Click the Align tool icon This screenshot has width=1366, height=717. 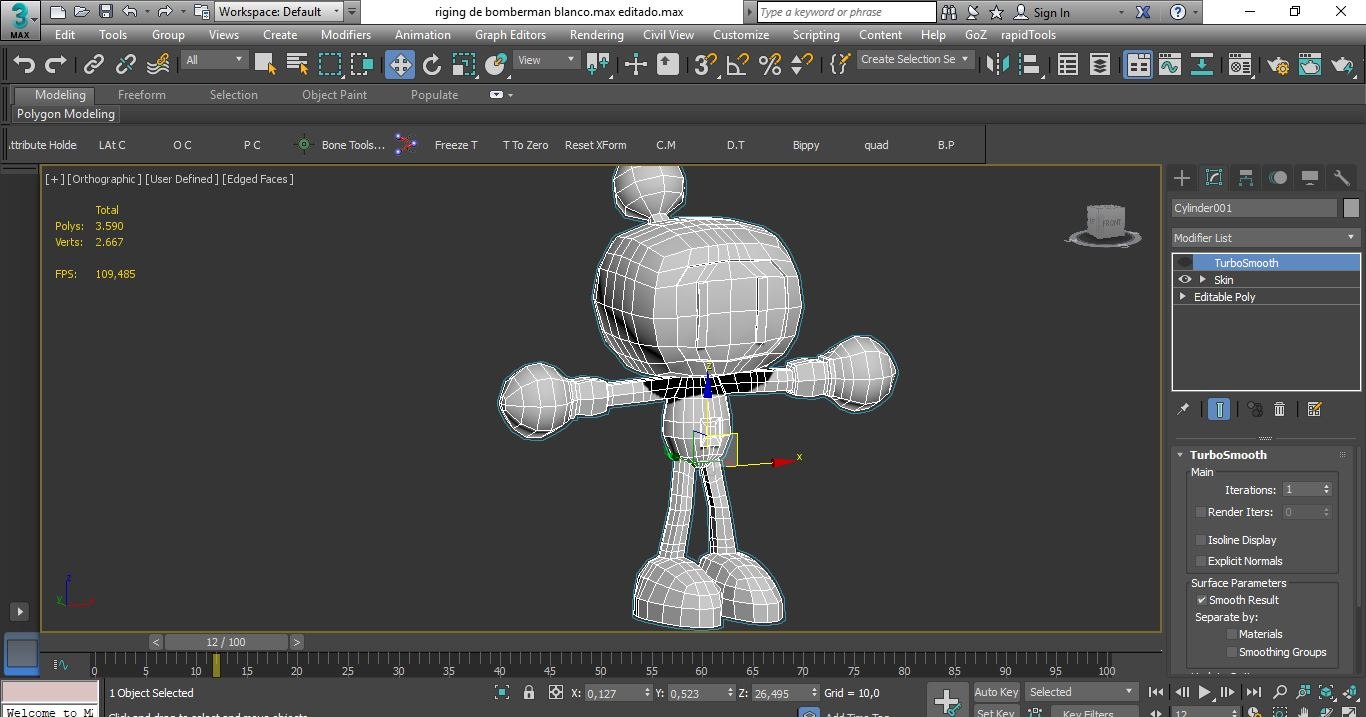coord(1029,64)
